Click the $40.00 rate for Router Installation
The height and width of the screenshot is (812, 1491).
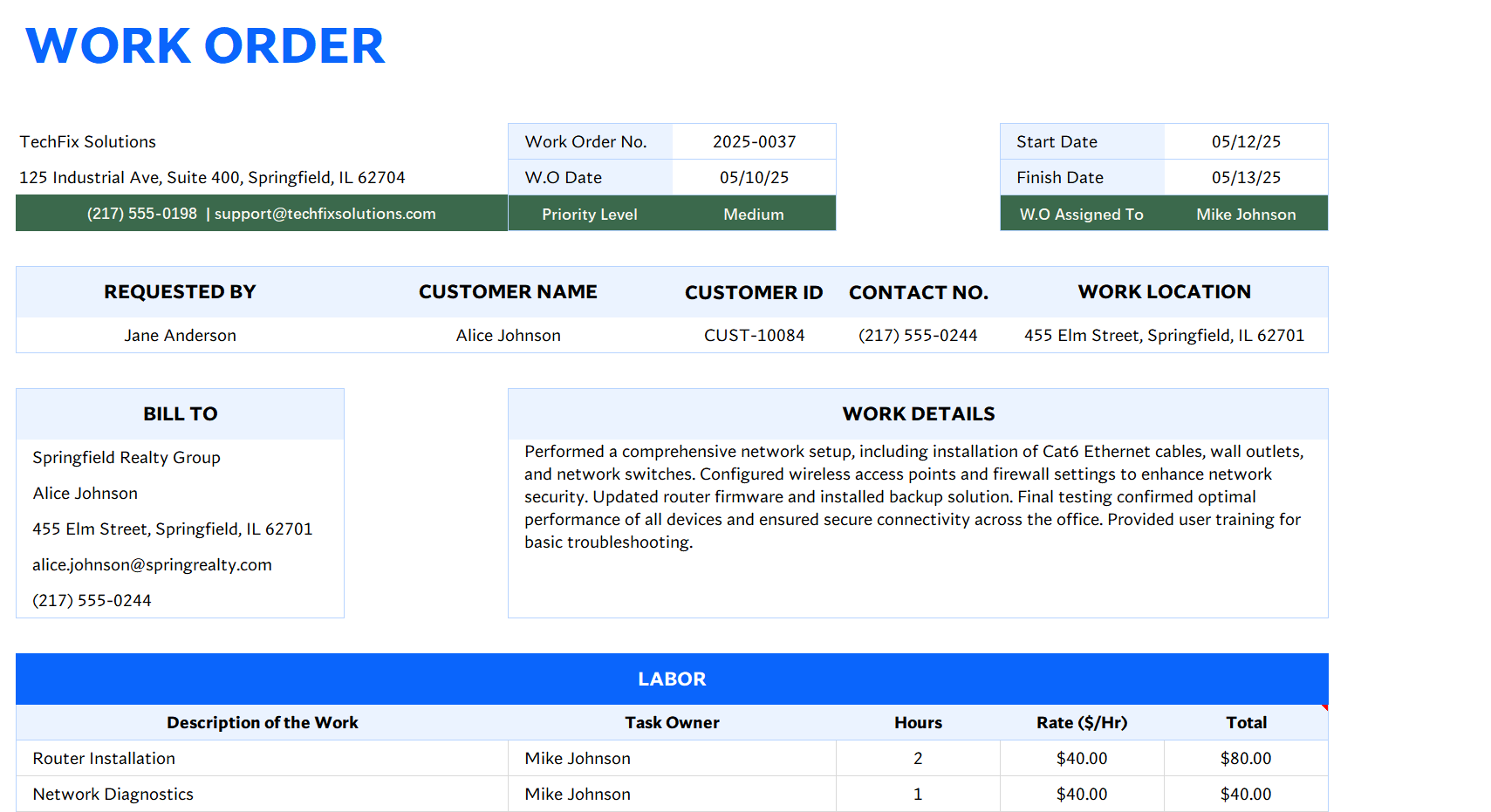click(x=1082, y=759)
